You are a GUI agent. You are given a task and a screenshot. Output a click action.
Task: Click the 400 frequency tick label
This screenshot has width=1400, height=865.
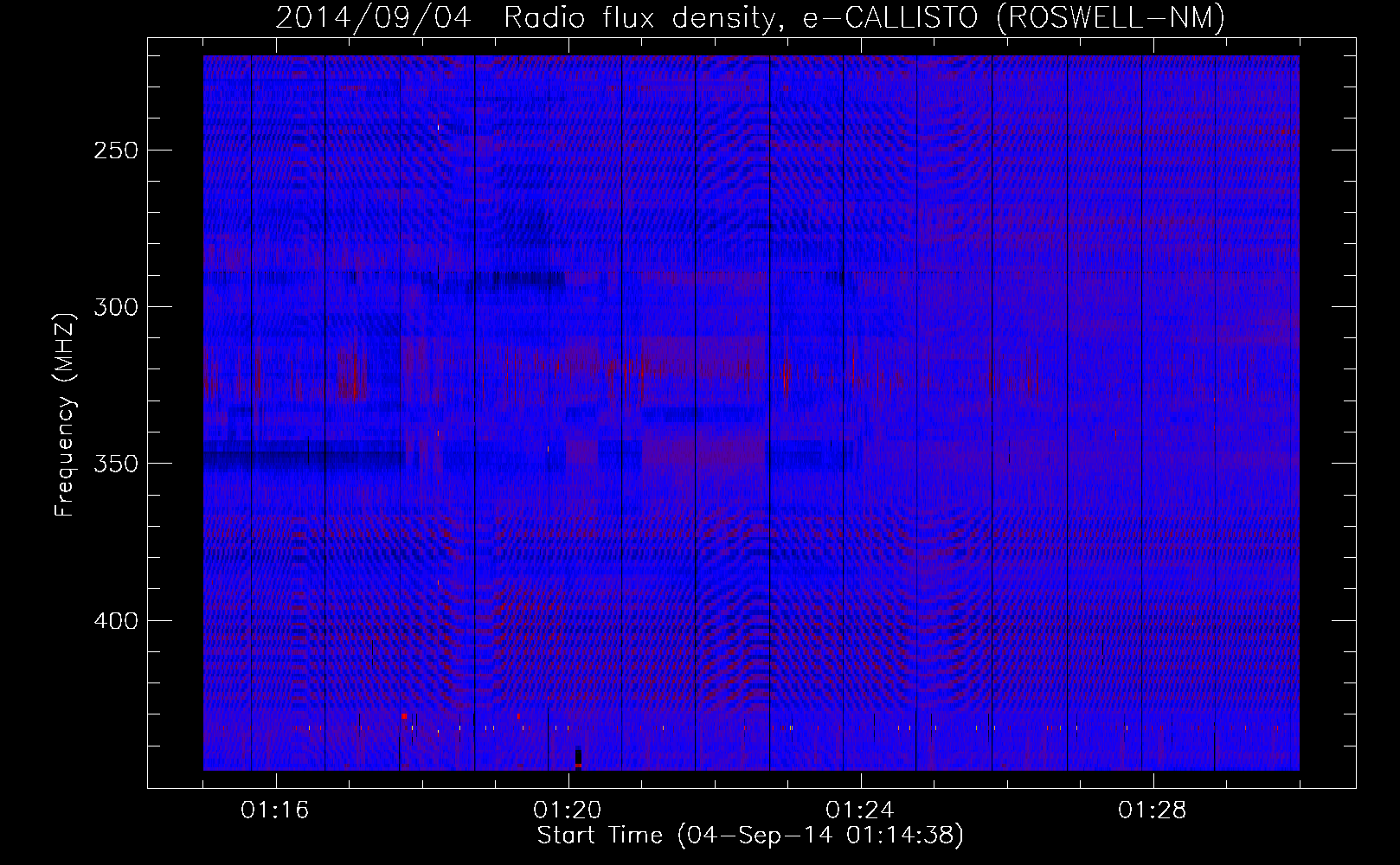coord(116,621)
